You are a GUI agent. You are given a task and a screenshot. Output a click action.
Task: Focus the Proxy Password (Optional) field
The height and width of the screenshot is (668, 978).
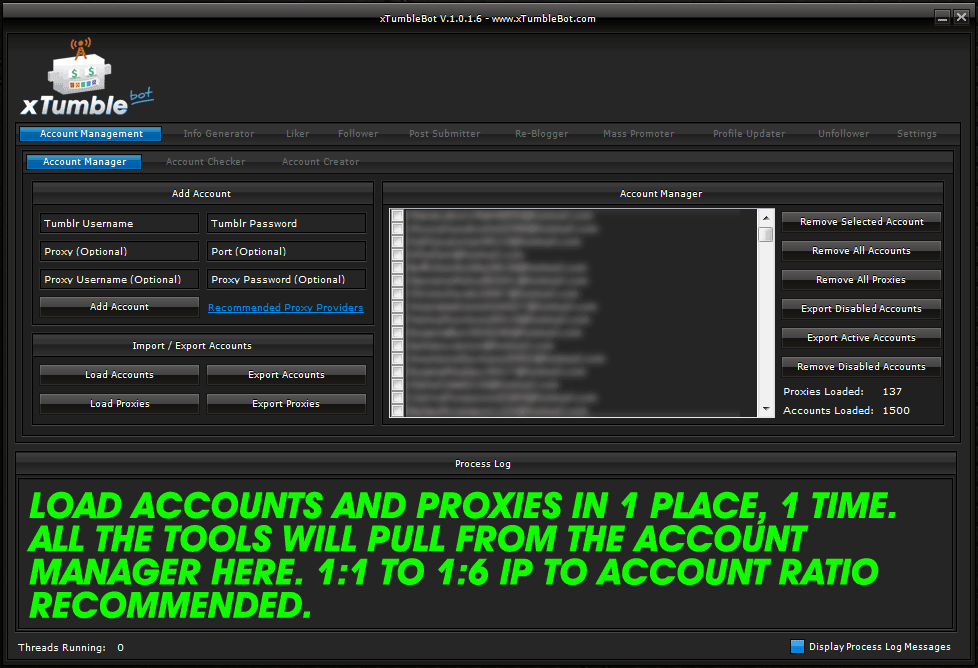point(286,279)
